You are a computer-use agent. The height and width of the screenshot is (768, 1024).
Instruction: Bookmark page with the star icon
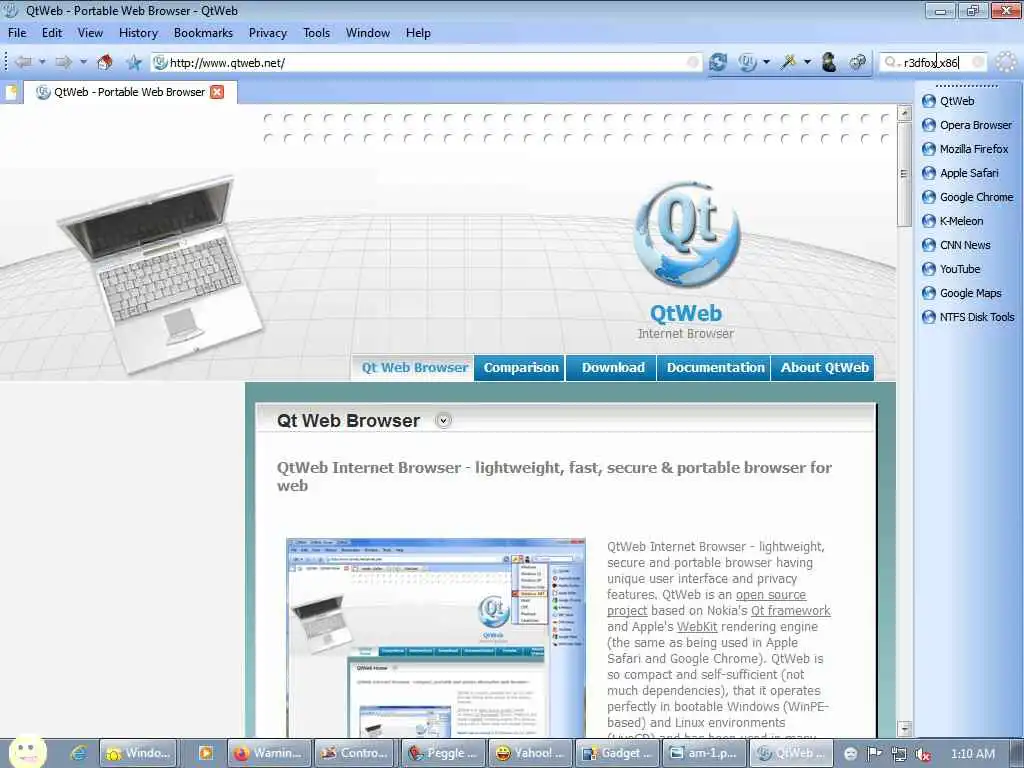click(x=134, y=63)
